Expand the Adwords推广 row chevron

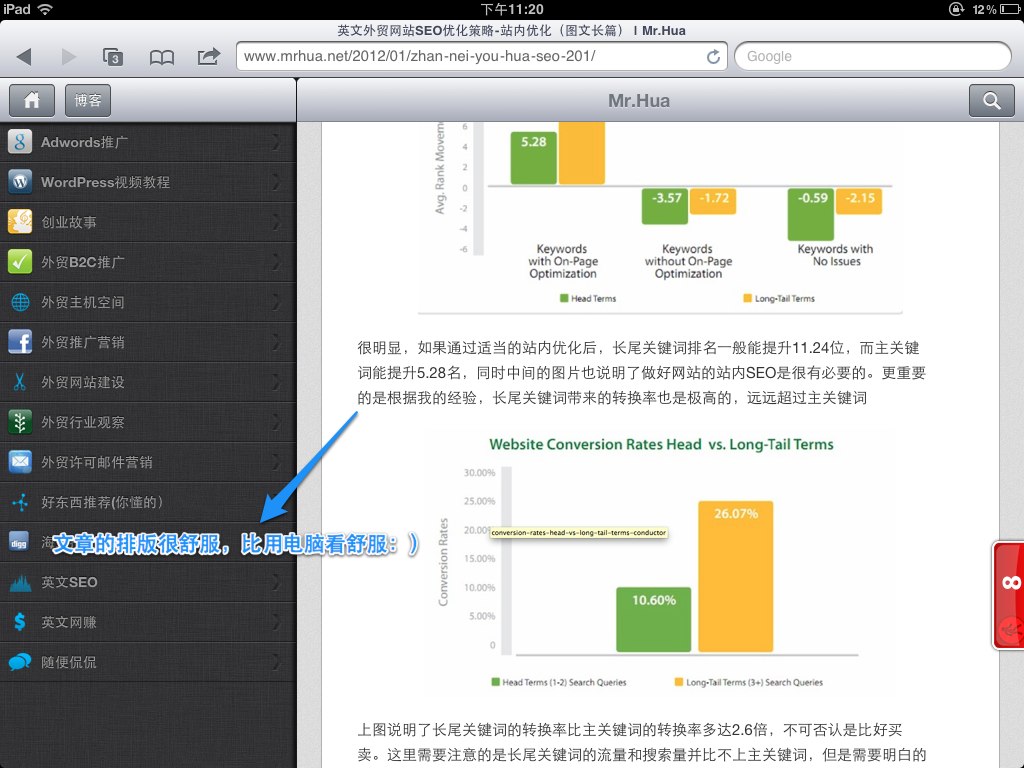pos(276,142)
